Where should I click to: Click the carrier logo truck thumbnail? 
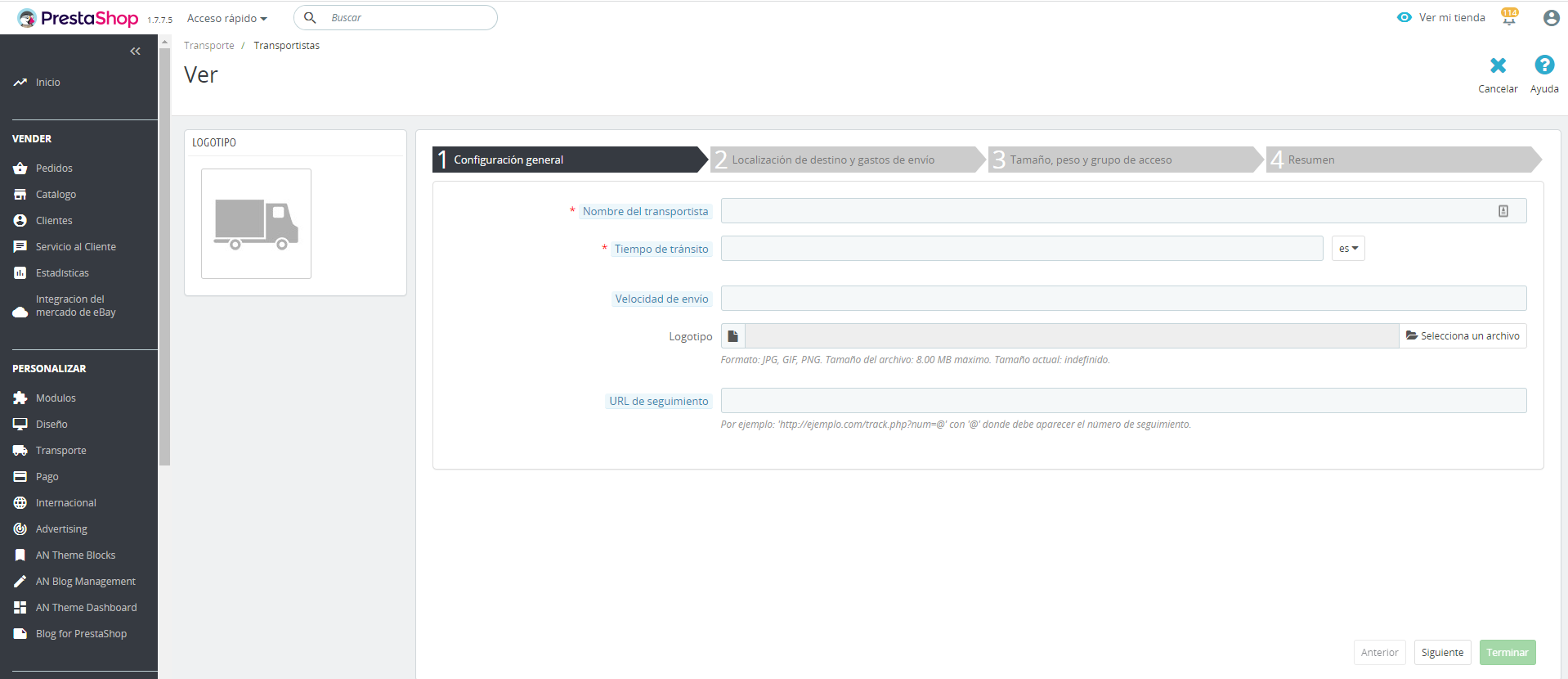click(x=256, y=224)
